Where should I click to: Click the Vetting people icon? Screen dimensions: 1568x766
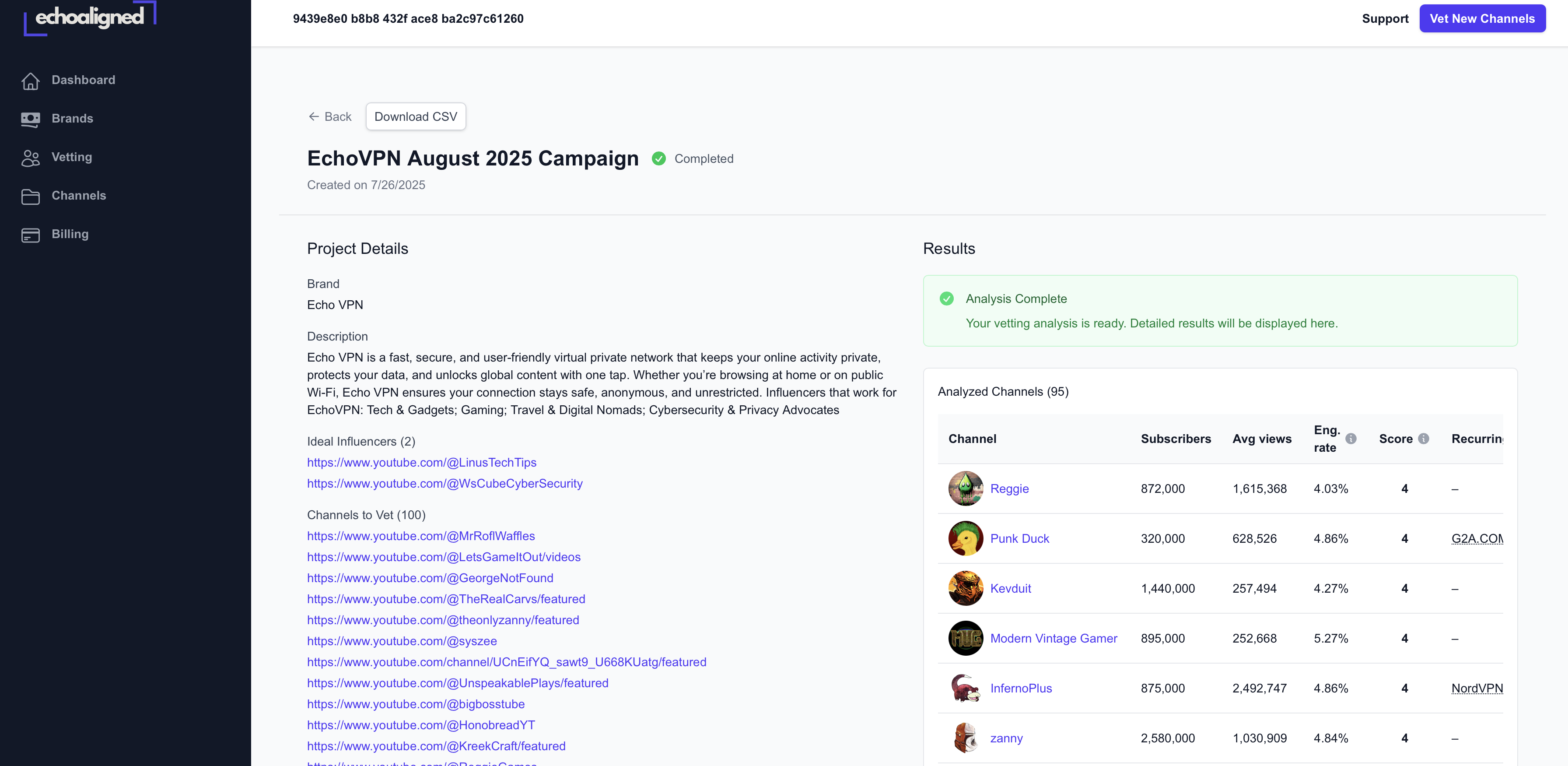31,158
